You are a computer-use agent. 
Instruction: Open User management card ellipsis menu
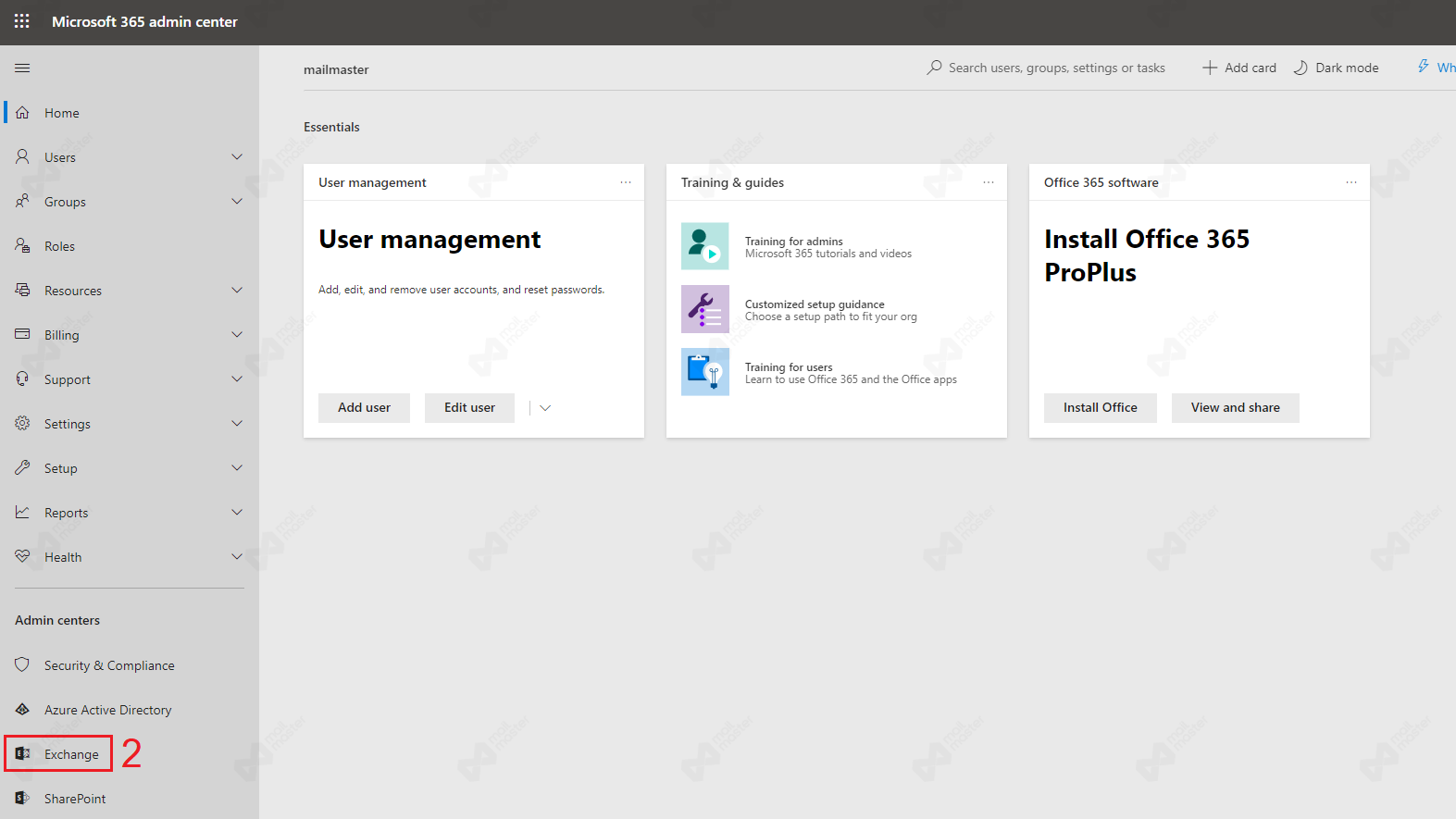[x=626, y=182]
